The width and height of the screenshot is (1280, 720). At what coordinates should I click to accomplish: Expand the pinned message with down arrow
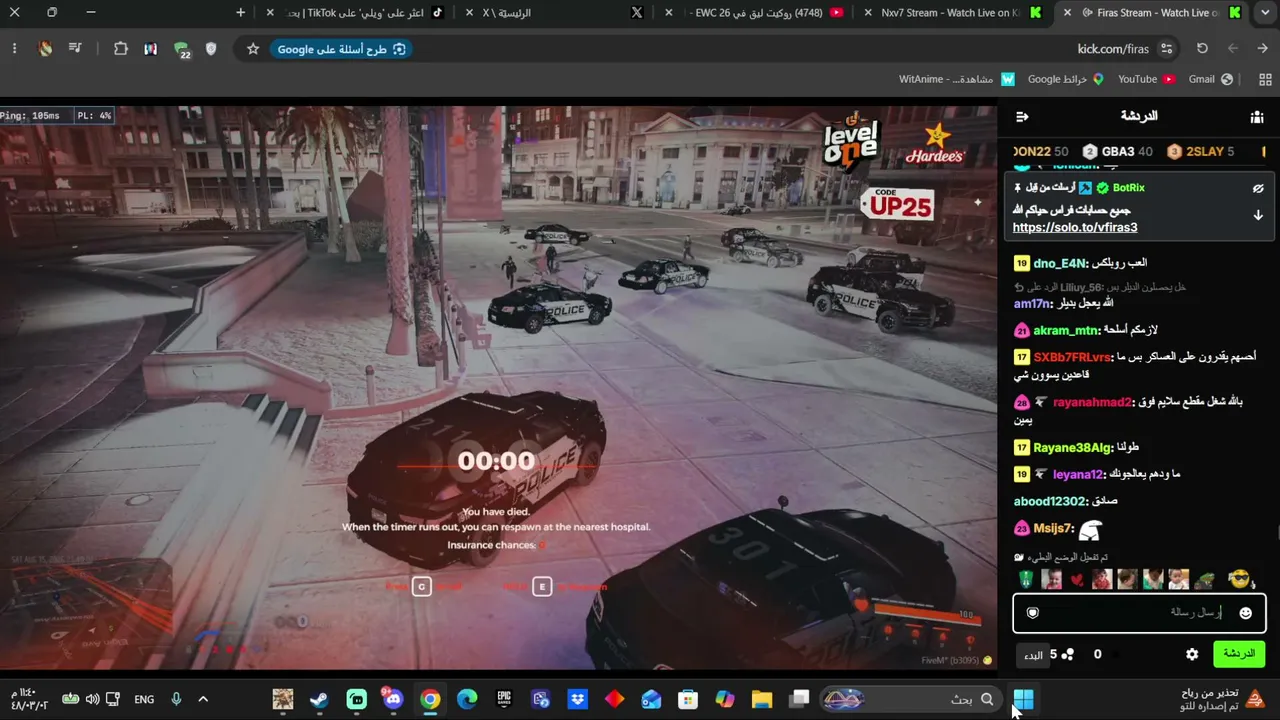pos(1258,215)
